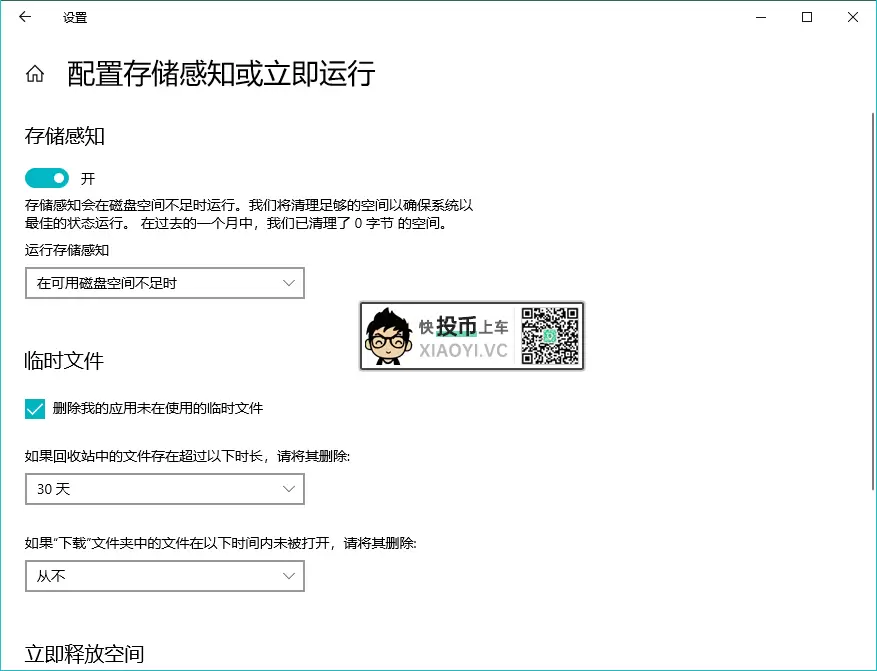Select the 临时文件 section heading
This screenshot has width=877, height=671.
[62, 360]
